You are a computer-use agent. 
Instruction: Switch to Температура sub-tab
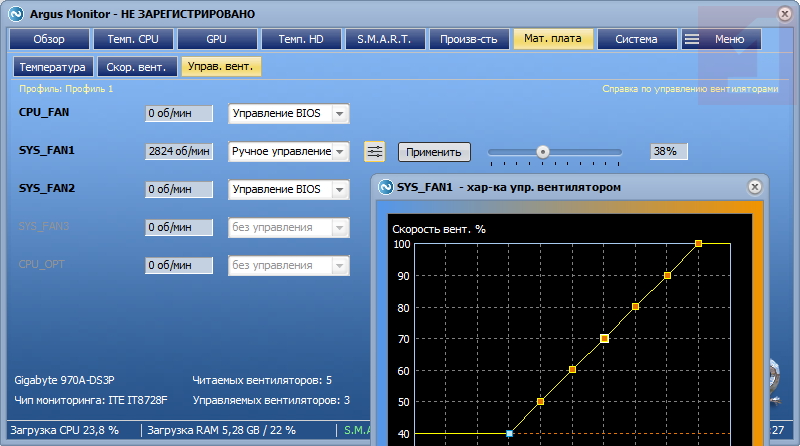pyautogui.click(x=53, y=67)
